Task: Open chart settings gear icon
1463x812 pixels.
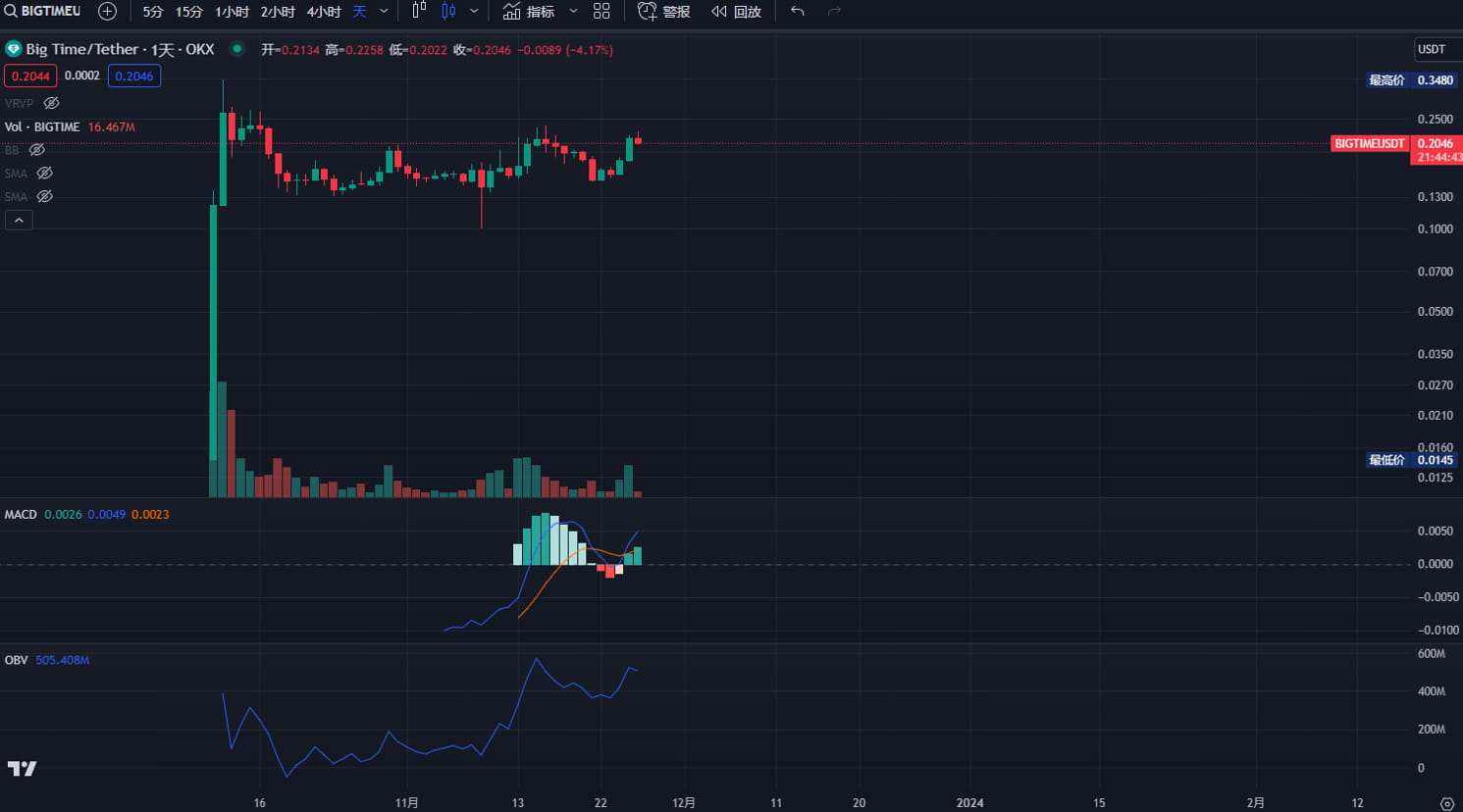Action: tap(1446, 803)
